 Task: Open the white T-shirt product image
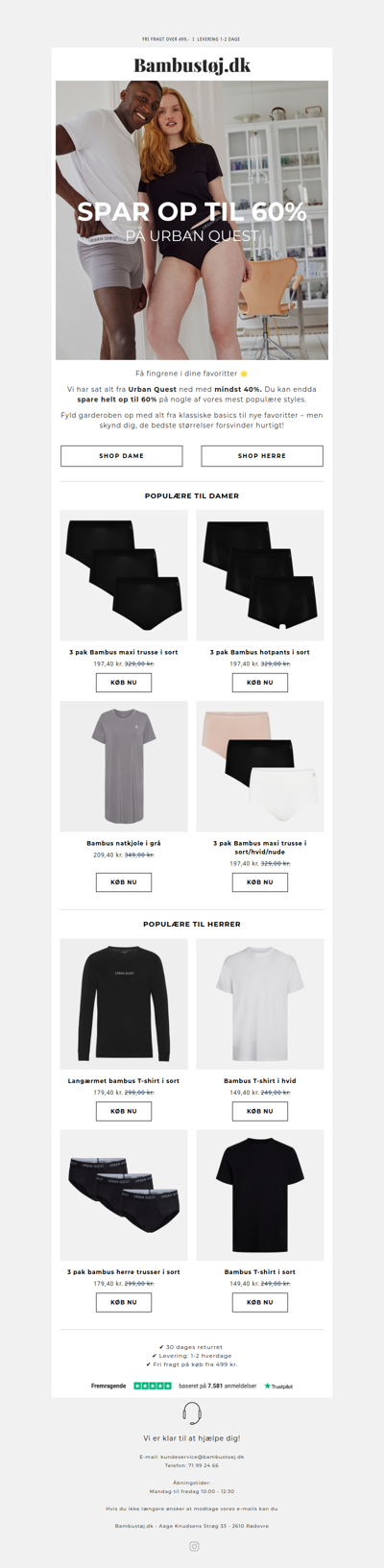[x=260, y=1003]
